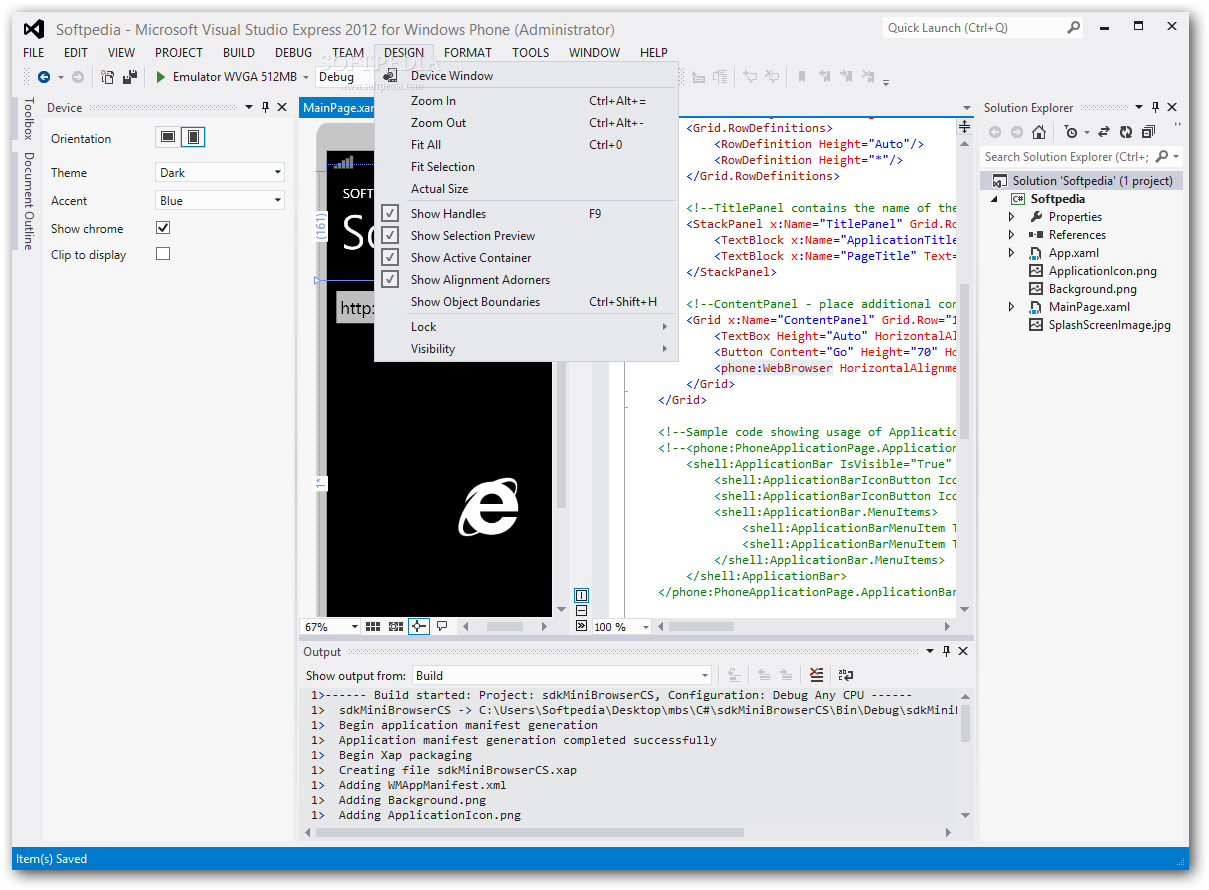Open the Document Outline side tab
This screenshot has width=1209, height=890.
[x=28, y=200]
